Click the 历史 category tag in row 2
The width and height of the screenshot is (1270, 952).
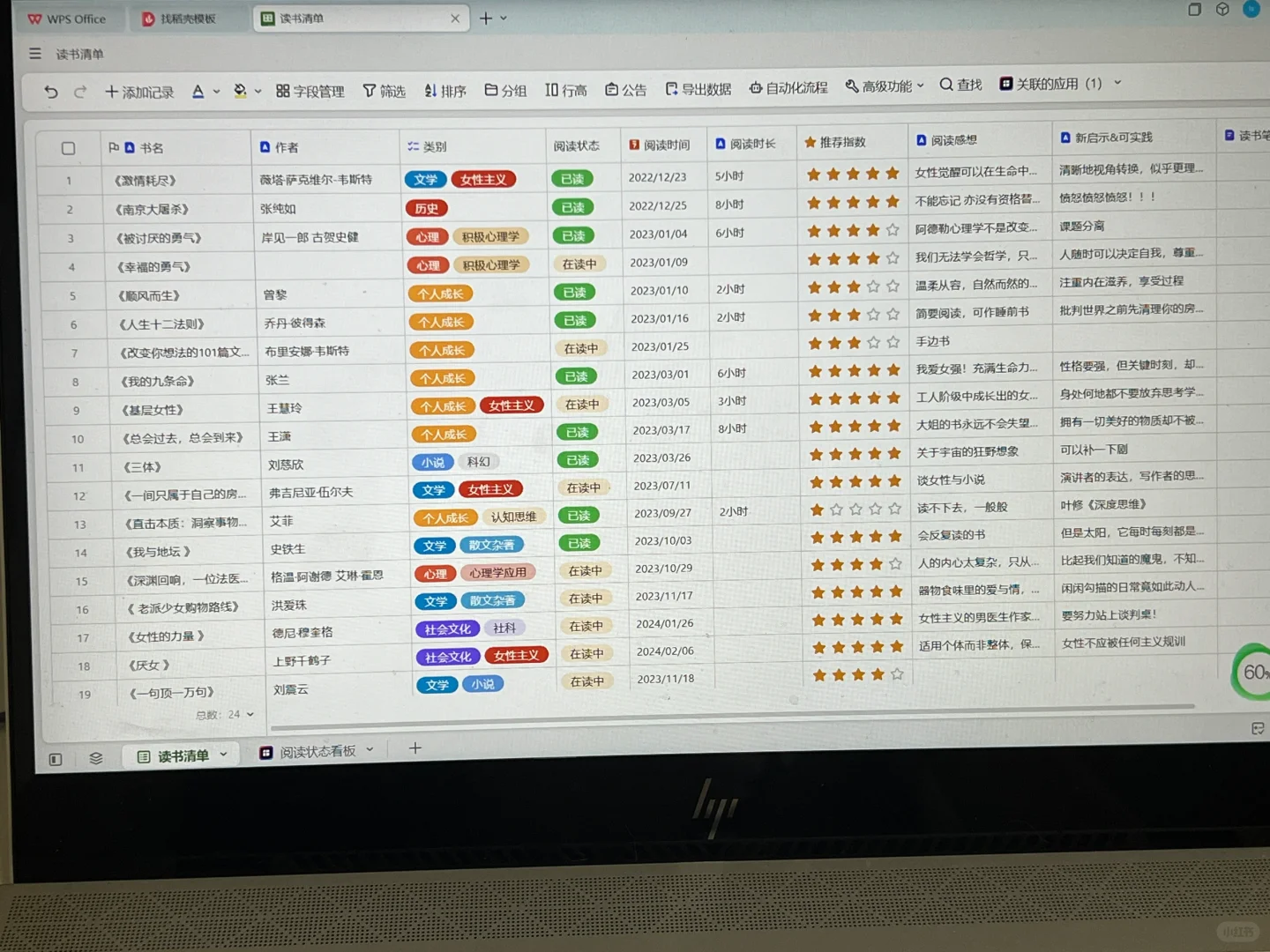click(427, 208)
